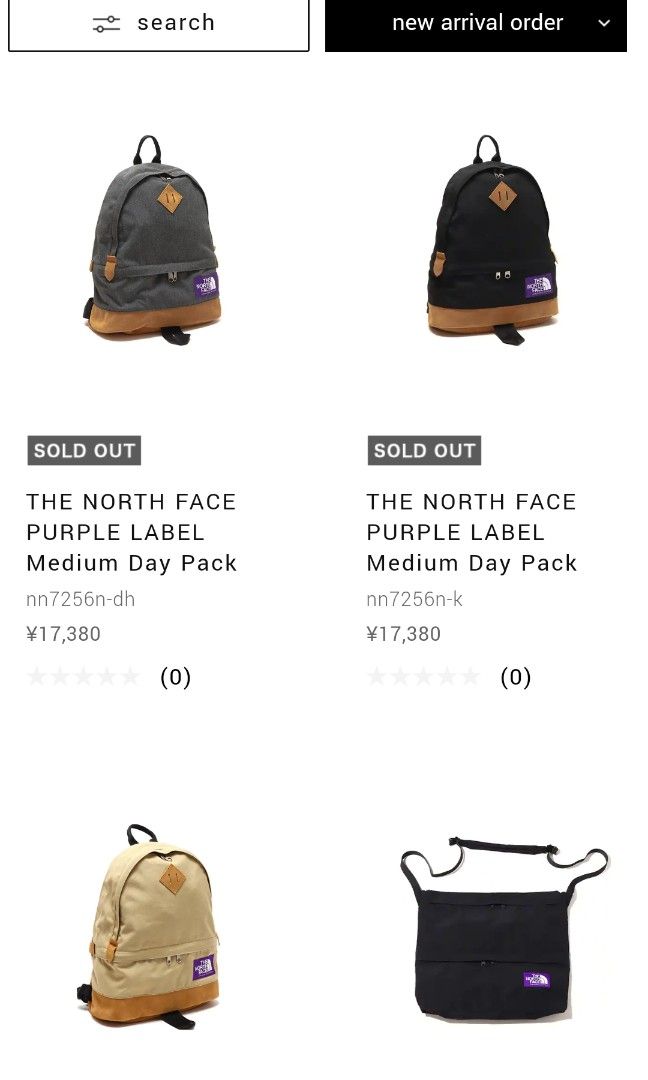View the beige Day Pack photo

point(150,925)
